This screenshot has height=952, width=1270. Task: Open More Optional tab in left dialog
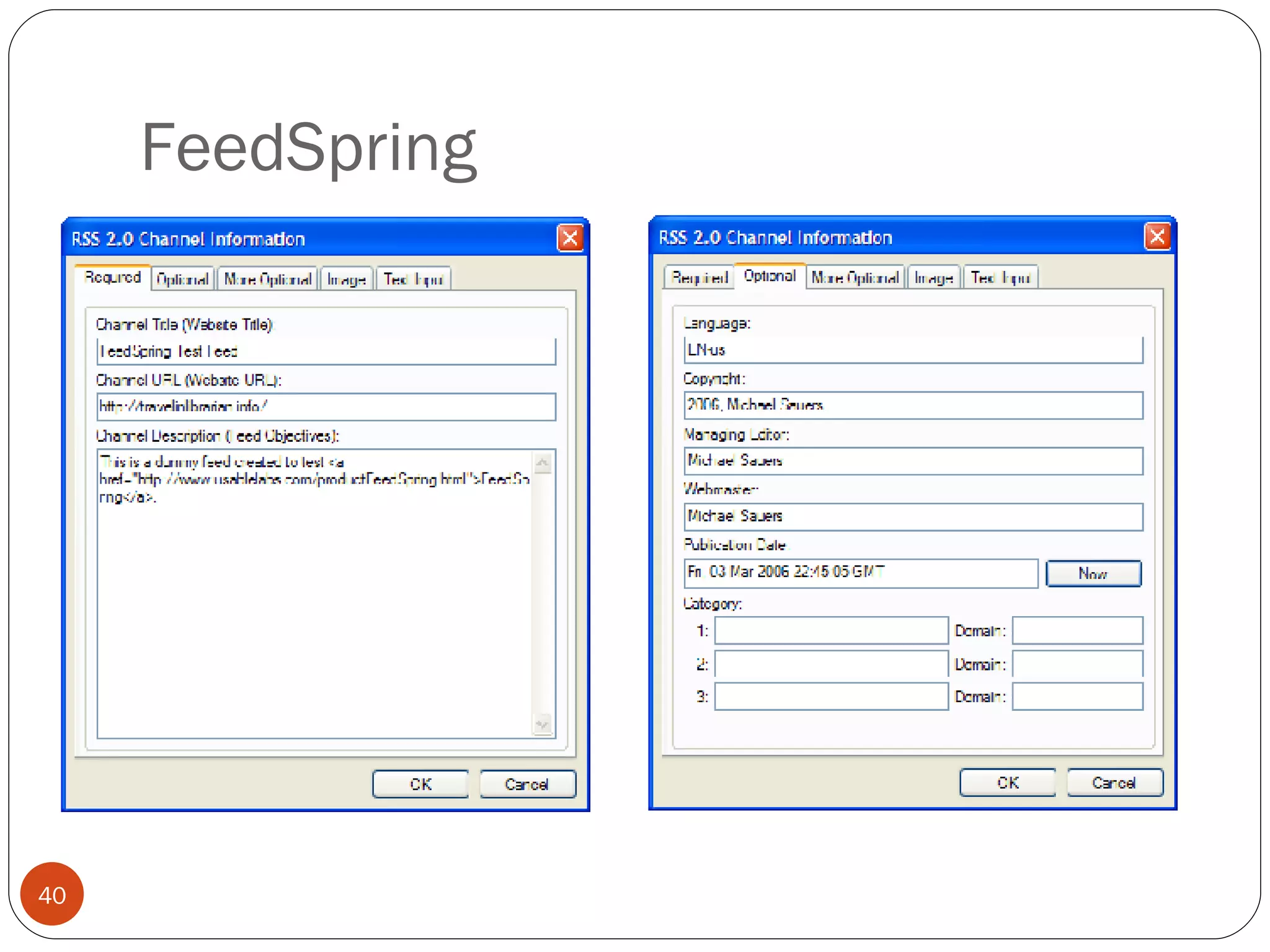[267, 279]
